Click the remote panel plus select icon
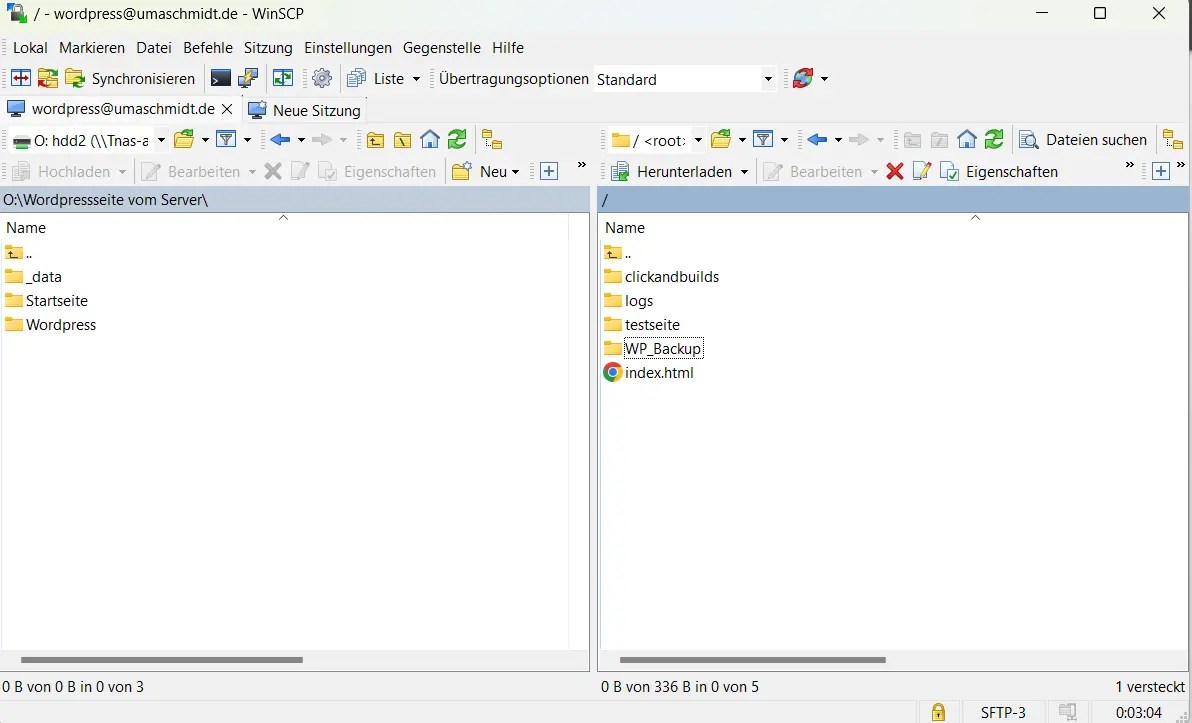Viewport: 1192px width, 723px height. click(1160, 172)
